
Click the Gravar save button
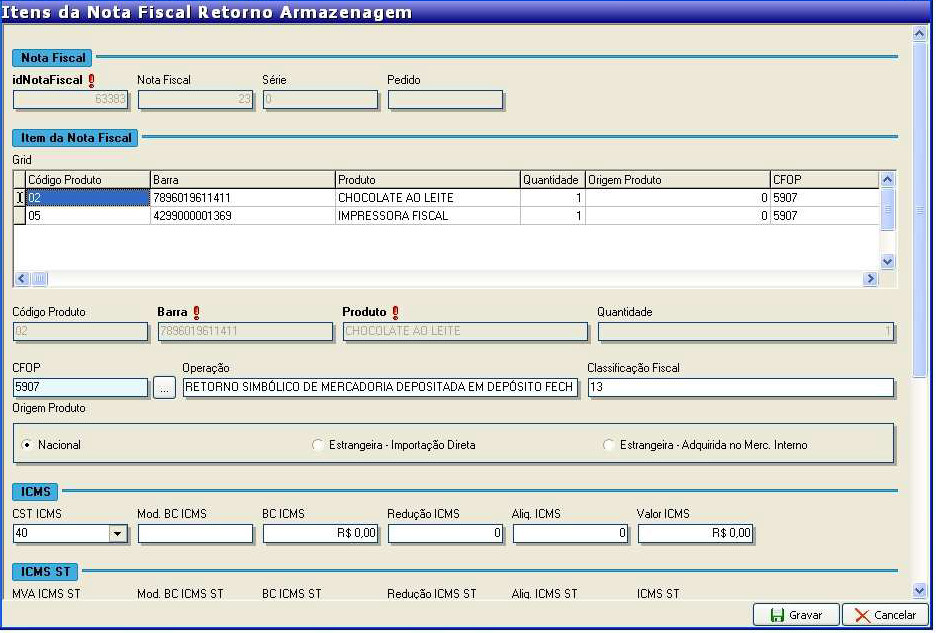[796, 615]
